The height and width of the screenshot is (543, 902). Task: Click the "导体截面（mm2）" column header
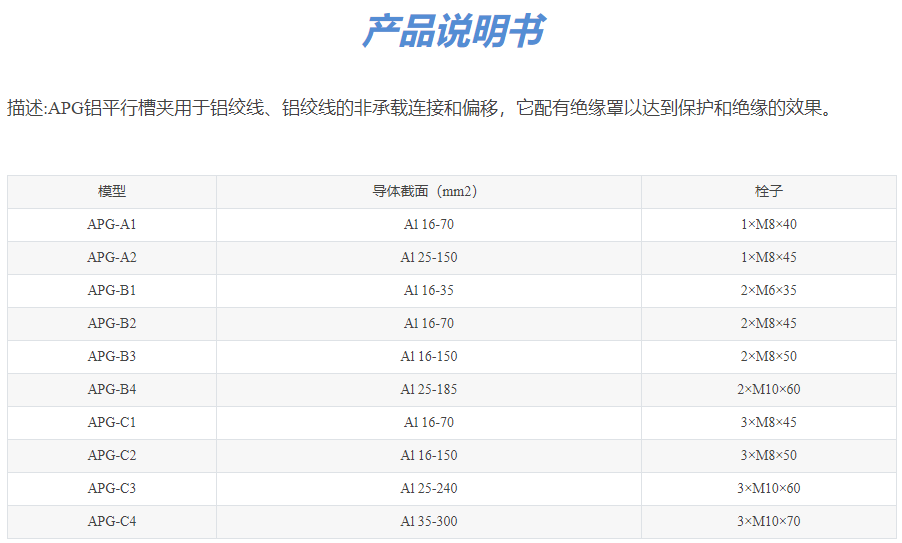[x=428, y=191]
